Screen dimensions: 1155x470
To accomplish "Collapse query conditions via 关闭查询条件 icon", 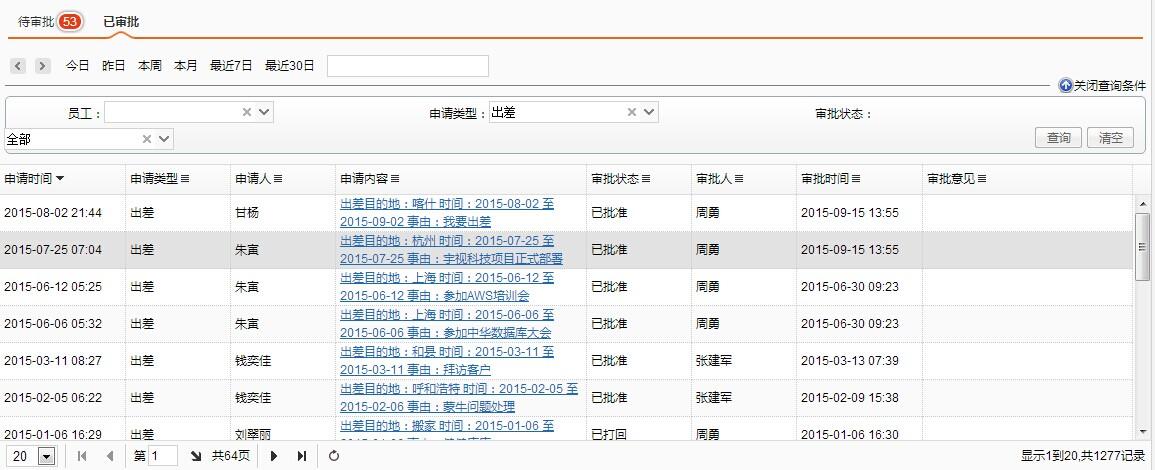I will 1065,86.
